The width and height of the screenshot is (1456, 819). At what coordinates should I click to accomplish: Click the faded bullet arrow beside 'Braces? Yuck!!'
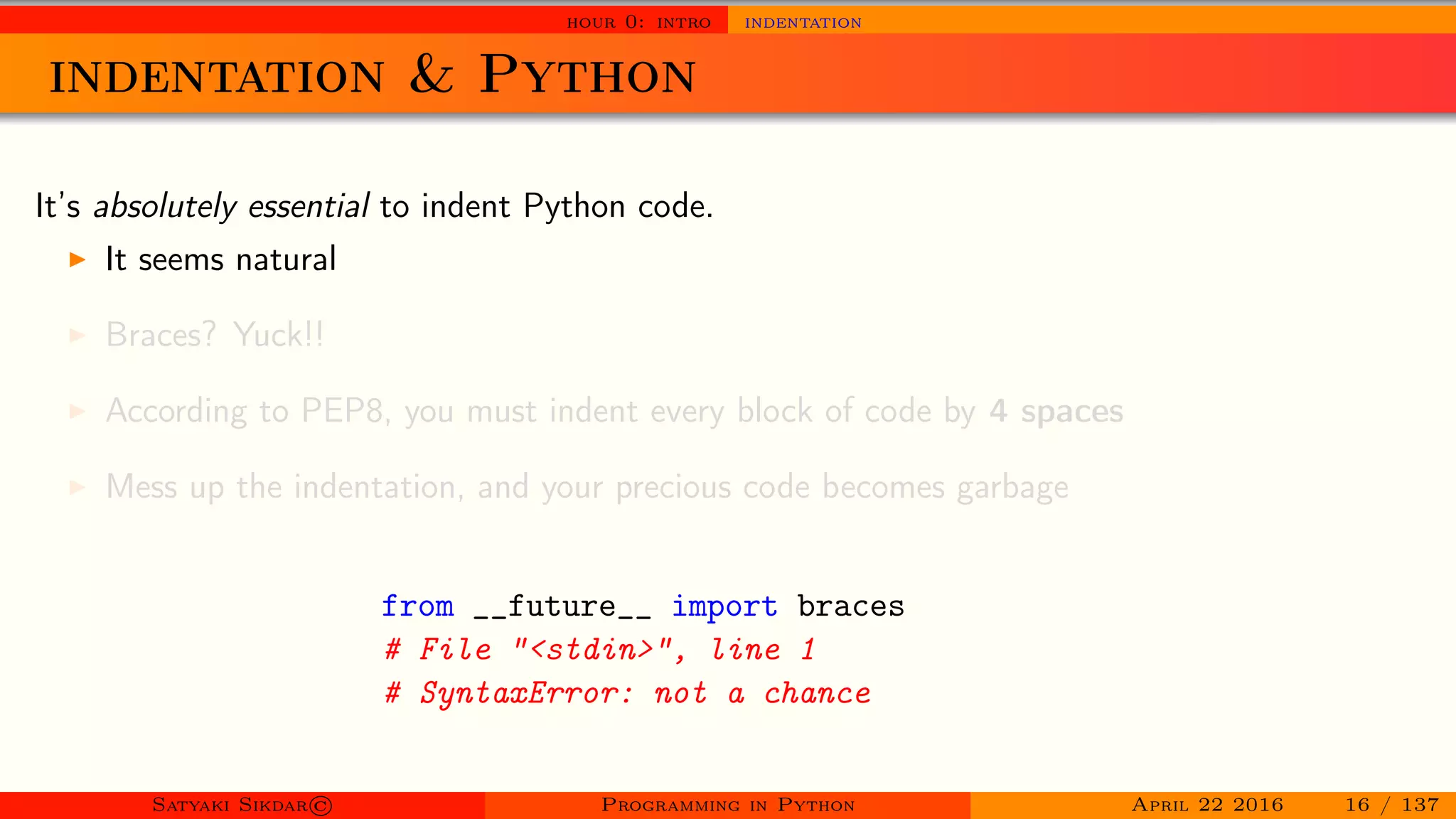[x=77, y=336]
